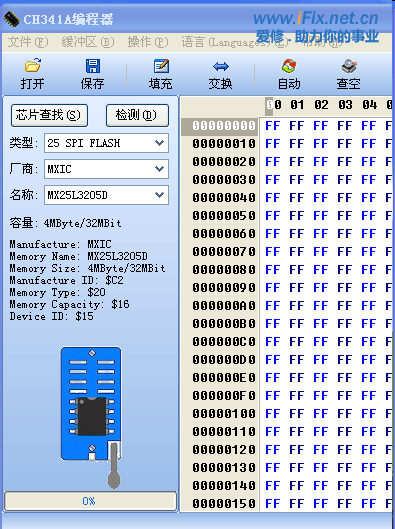Select the address row 00000010

click(x=224, y=144)
